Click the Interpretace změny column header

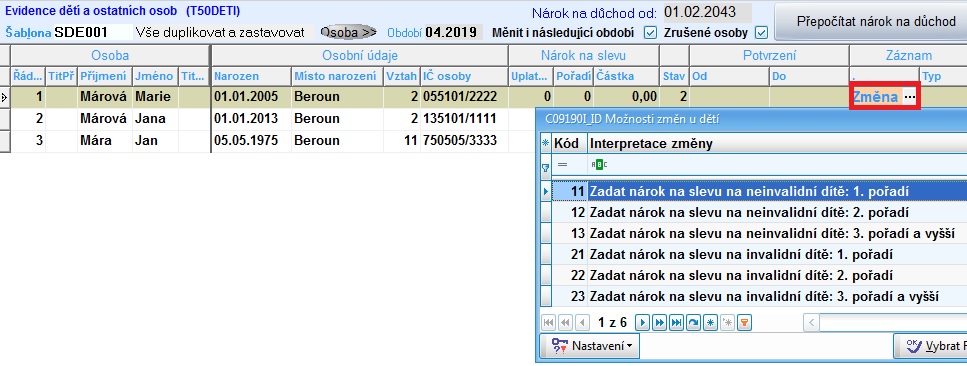pos(777,144)
